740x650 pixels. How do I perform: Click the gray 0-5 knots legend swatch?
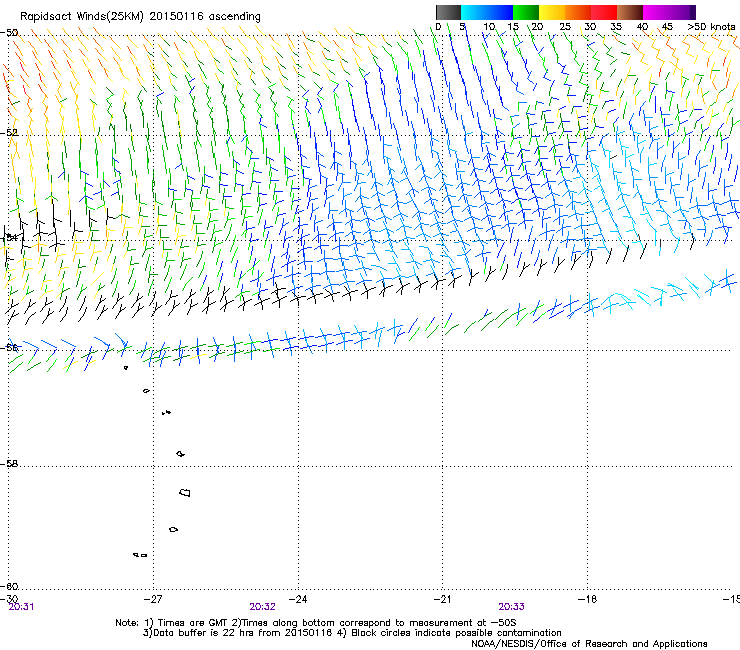448,12
